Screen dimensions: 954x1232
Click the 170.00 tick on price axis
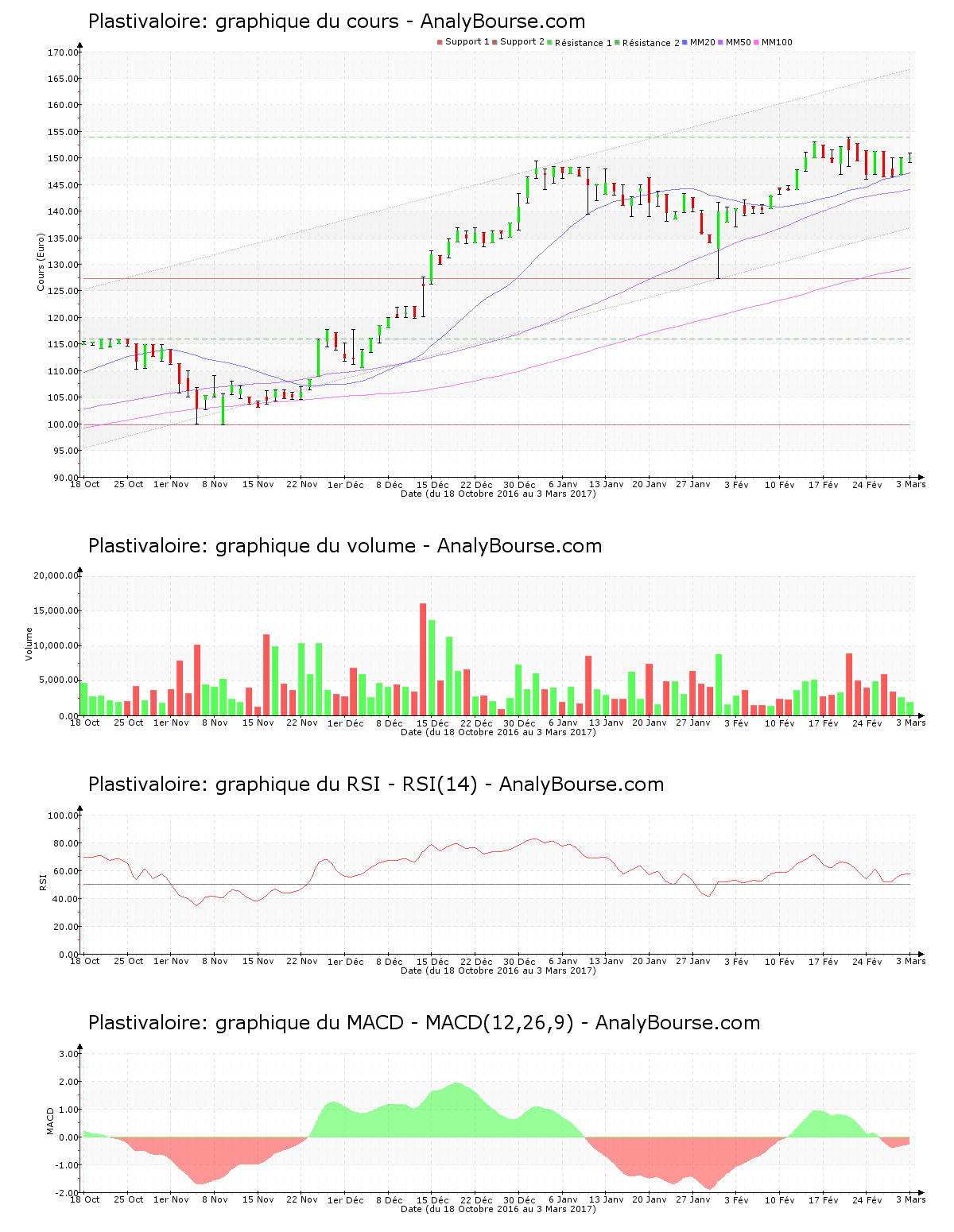pos(63,52)
